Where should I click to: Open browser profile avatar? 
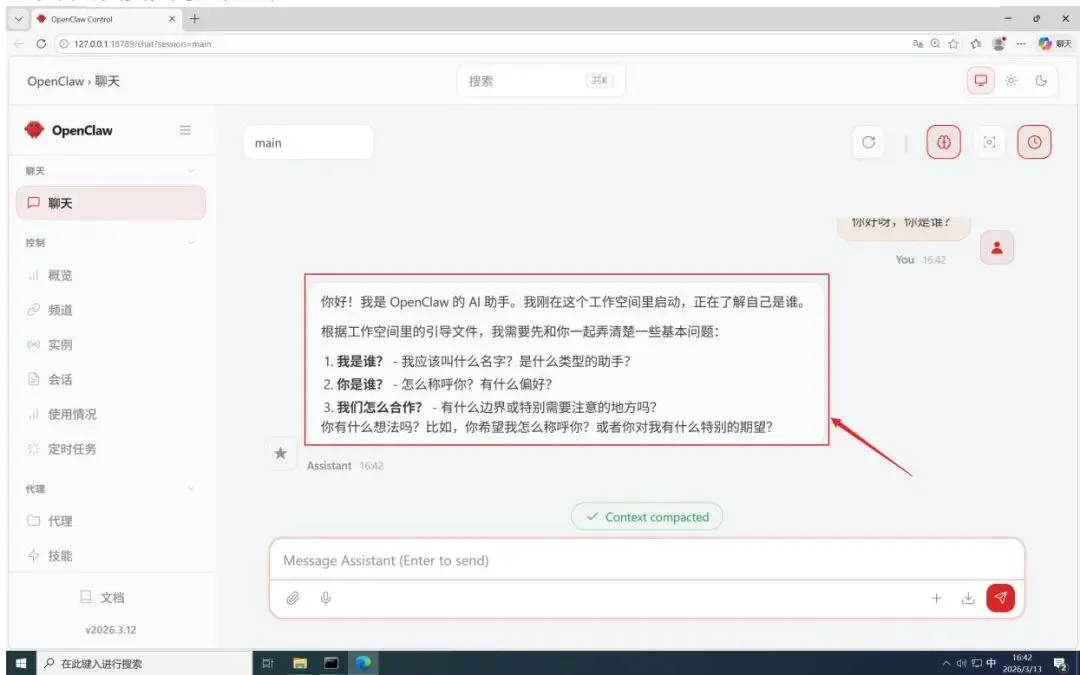tap(999, 43)
